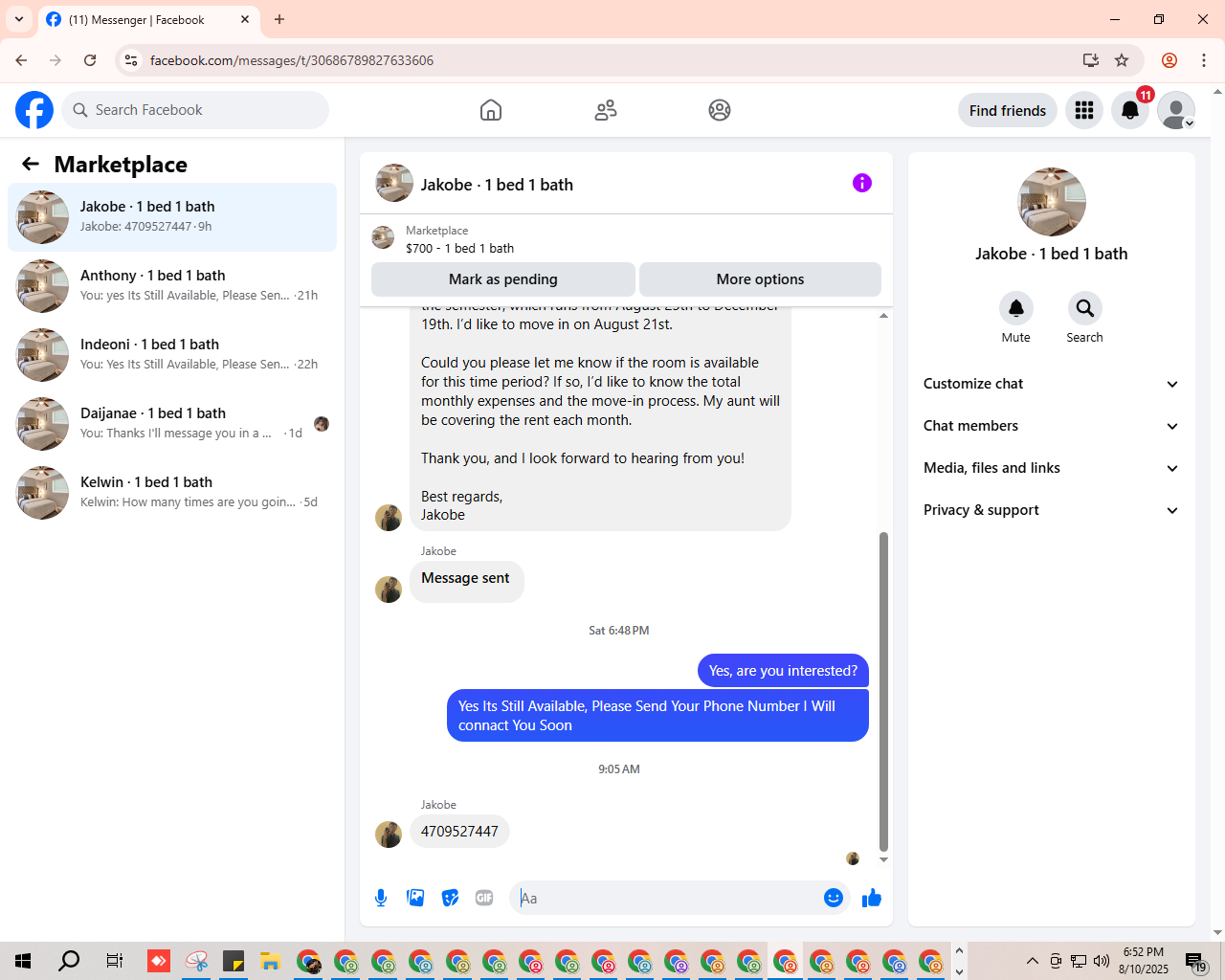This screenshot has width=1225, height=980.
Task: Open Jakobe conversation in Marketplace list
Action: click(172, 217)
